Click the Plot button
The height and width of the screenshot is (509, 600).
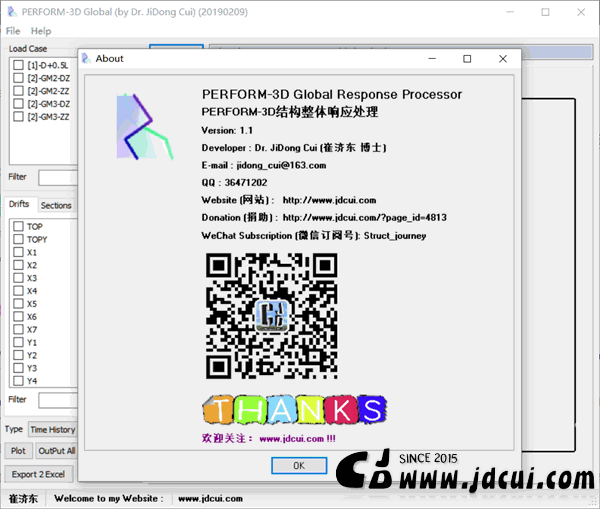(x=18, y=451)
